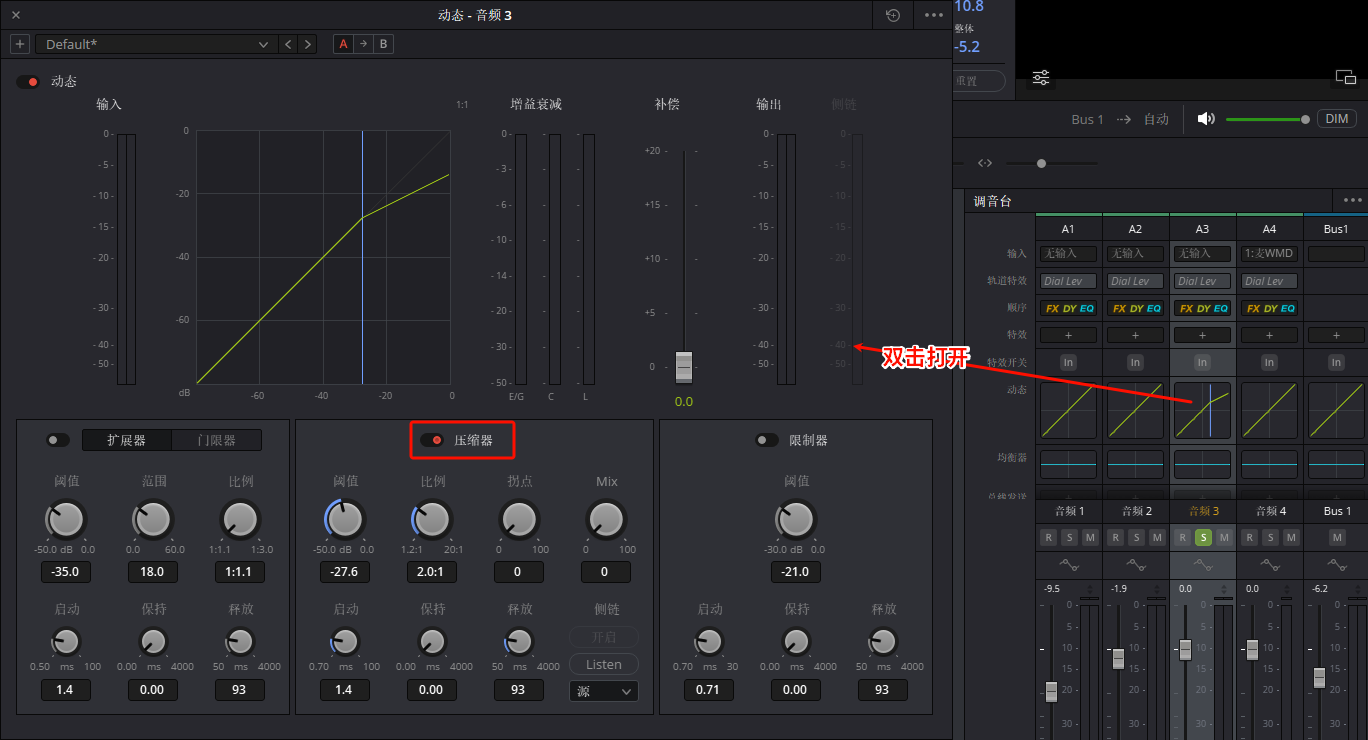Open dynamics window options menu (three dots)
Viewport: 1368px width, 740px height.
pyautogui.click(x=934, y=15)
